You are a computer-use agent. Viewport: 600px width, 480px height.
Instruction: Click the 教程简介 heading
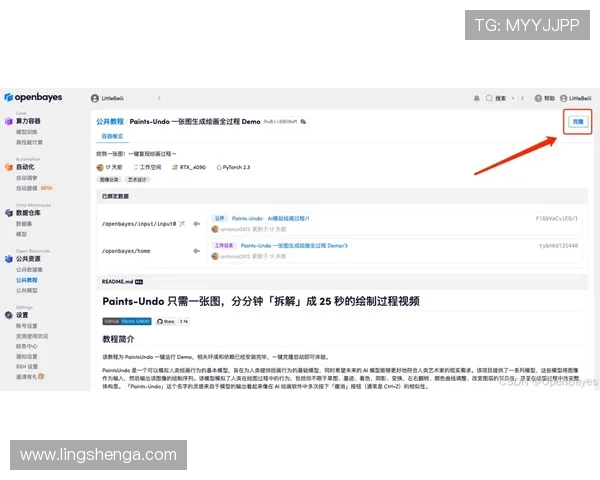(x=118, y=339)
